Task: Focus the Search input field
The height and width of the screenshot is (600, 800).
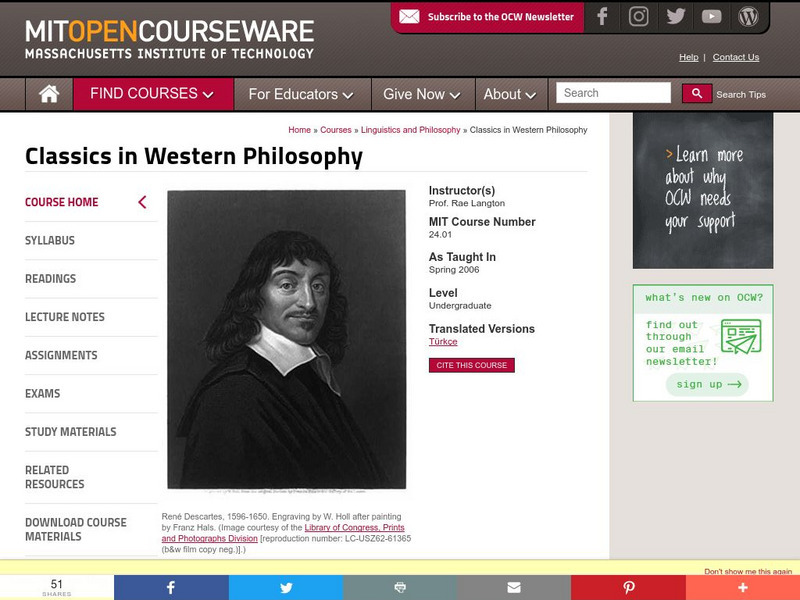Action: (x=613, y=93)
